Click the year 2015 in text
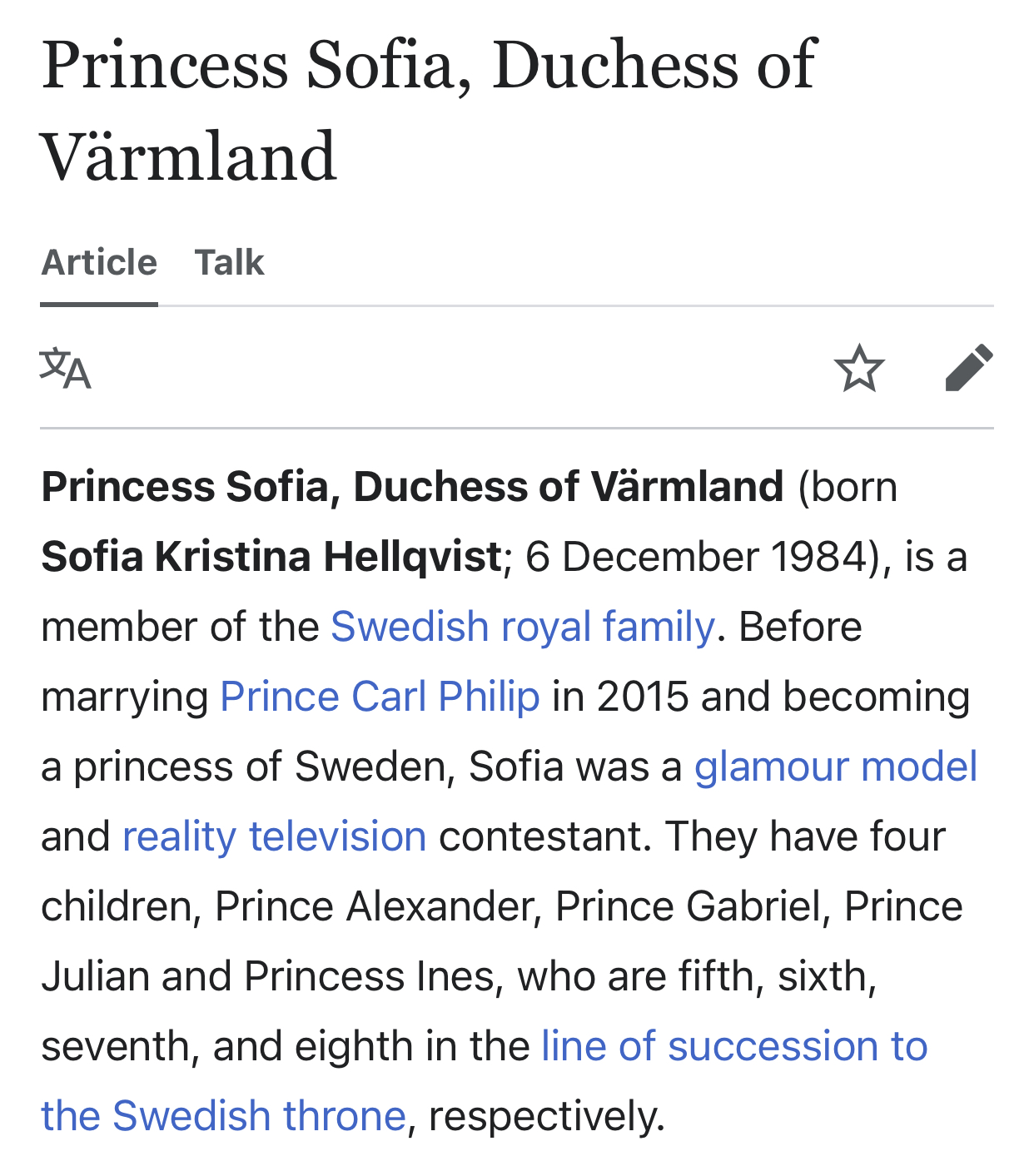Viewport: 1034px width, 1176px height. [x=642, y=697]
